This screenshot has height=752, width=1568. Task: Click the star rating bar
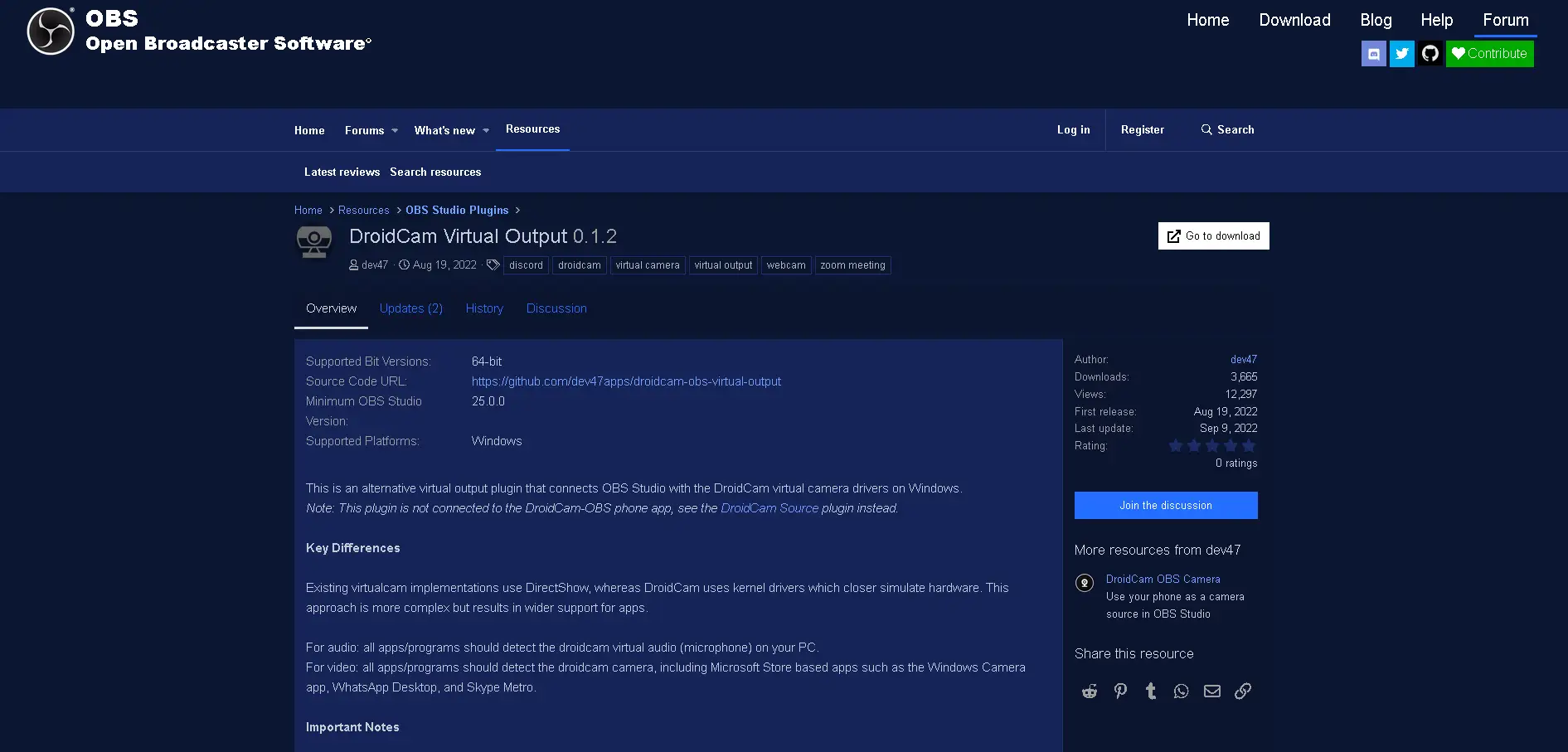click(1212, 446)
